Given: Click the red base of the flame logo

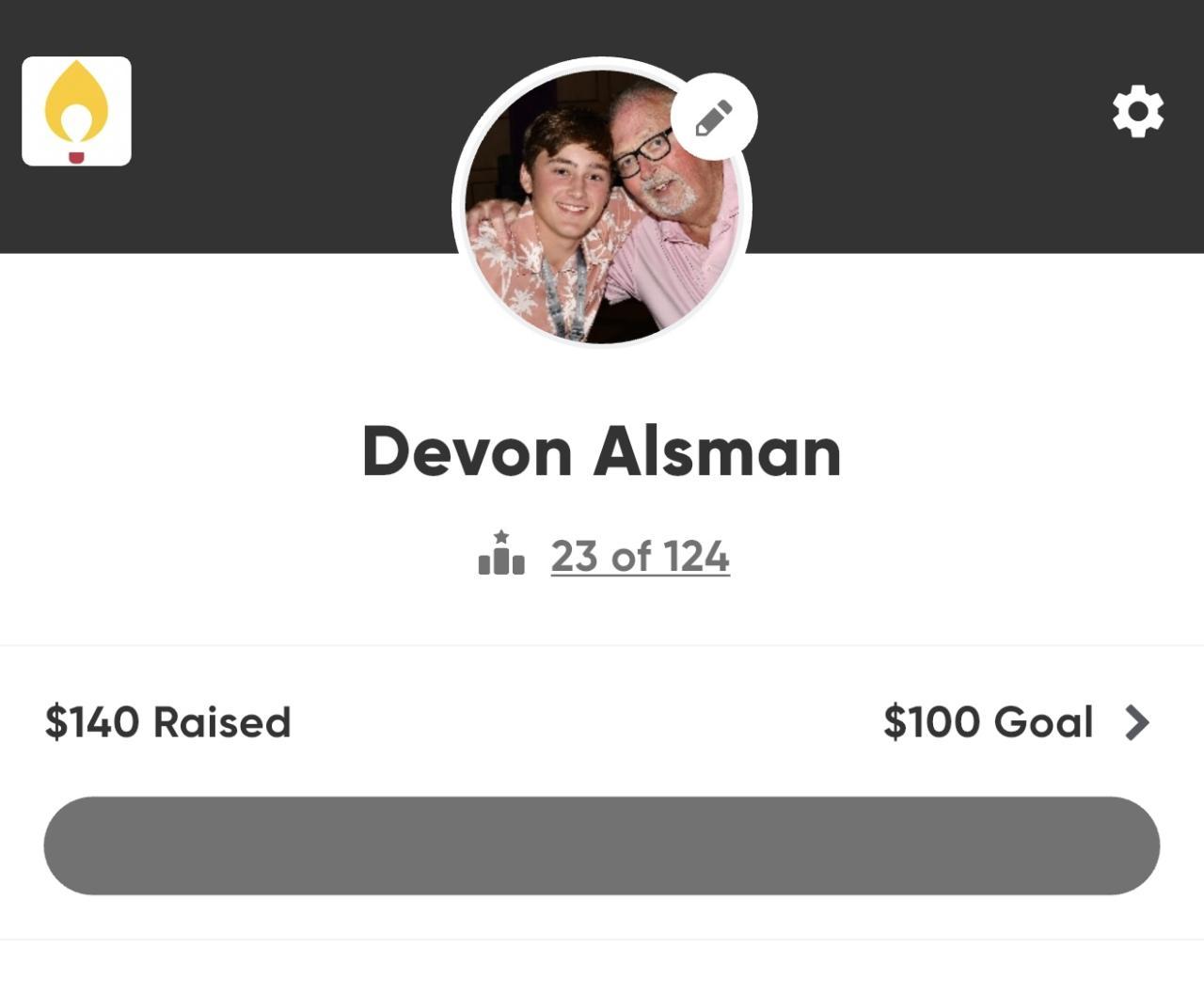Looking at the screenshot, I should click(x=76, y=156).
